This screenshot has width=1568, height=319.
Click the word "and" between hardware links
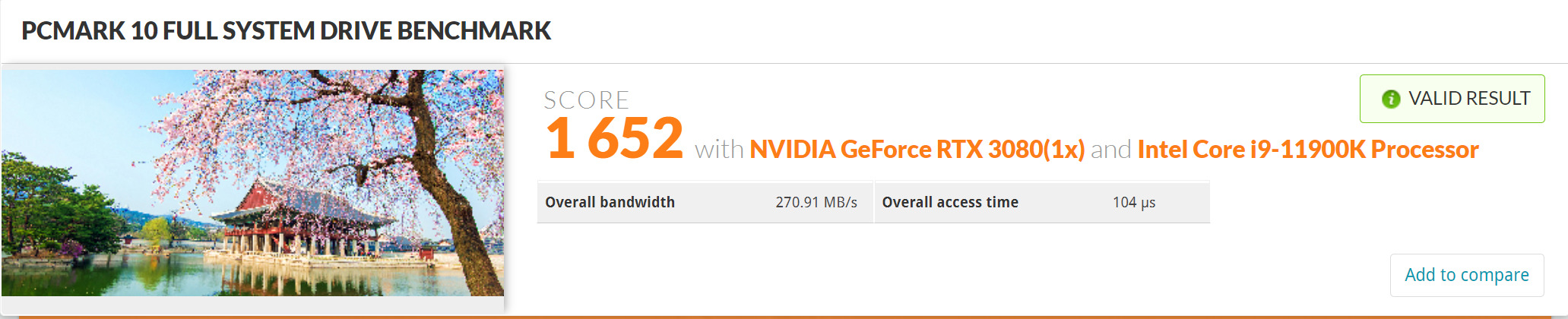pyautogui.click(x=1110, y=150)
